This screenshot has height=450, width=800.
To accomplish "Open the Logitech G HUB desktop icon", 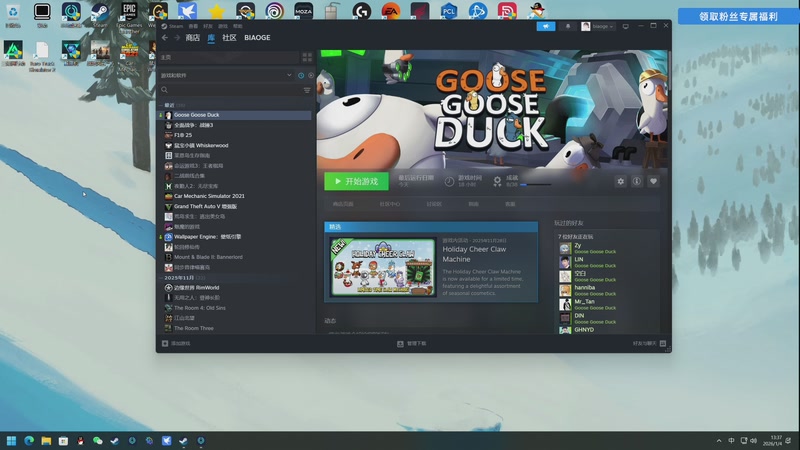I will coord(362,11).
